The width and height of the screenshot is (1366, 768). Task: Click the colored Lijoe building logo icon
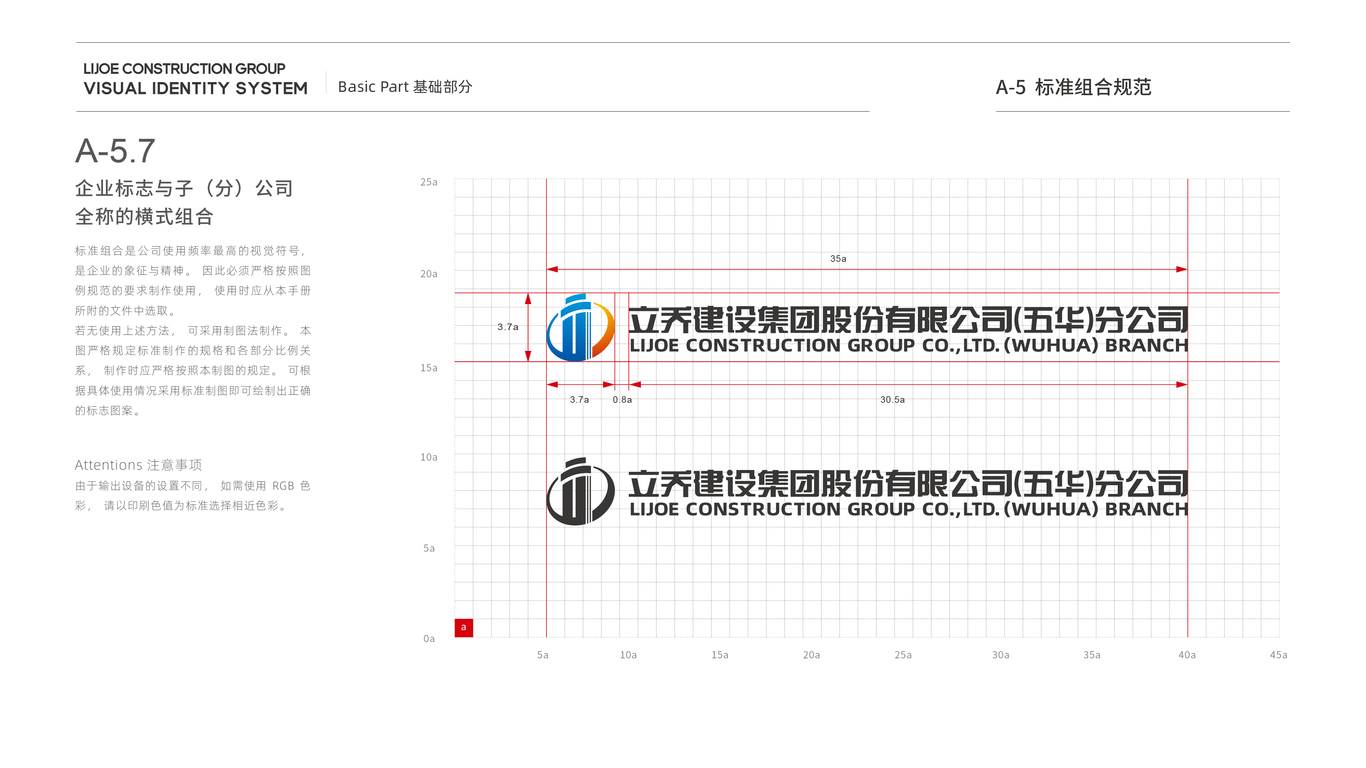tap(581, 327)
